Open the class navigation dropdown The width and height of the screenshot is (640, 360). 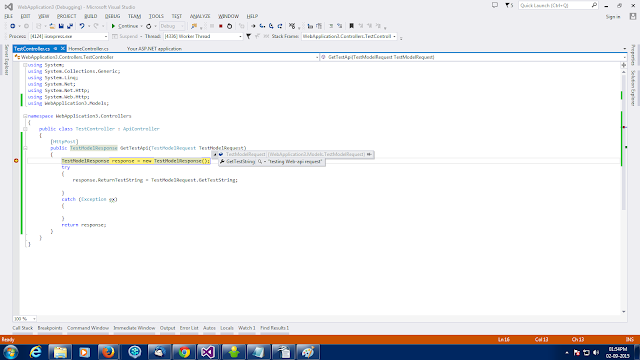317,57
